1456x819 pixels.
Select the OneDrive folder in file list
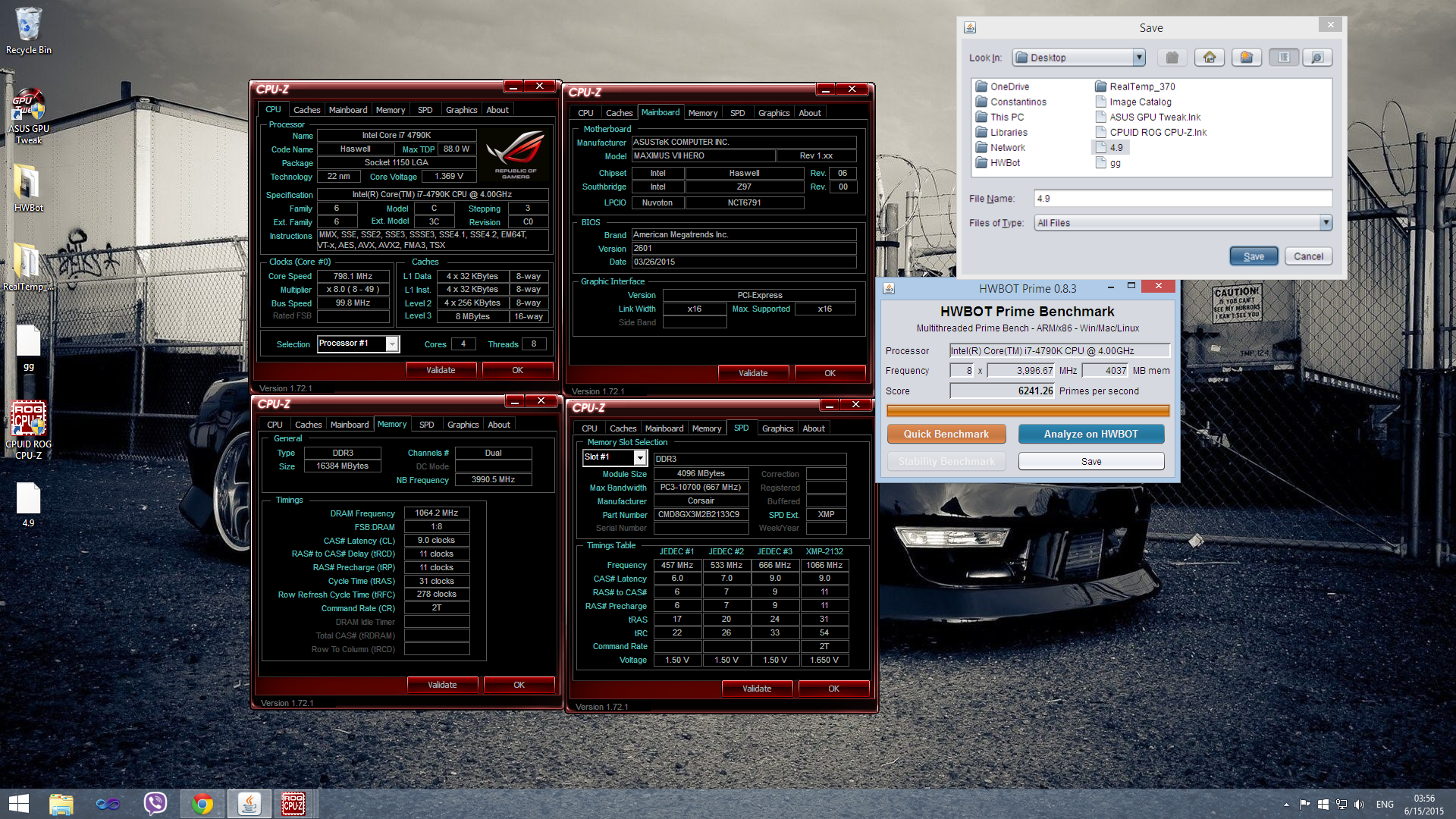tap(1002, 86)
